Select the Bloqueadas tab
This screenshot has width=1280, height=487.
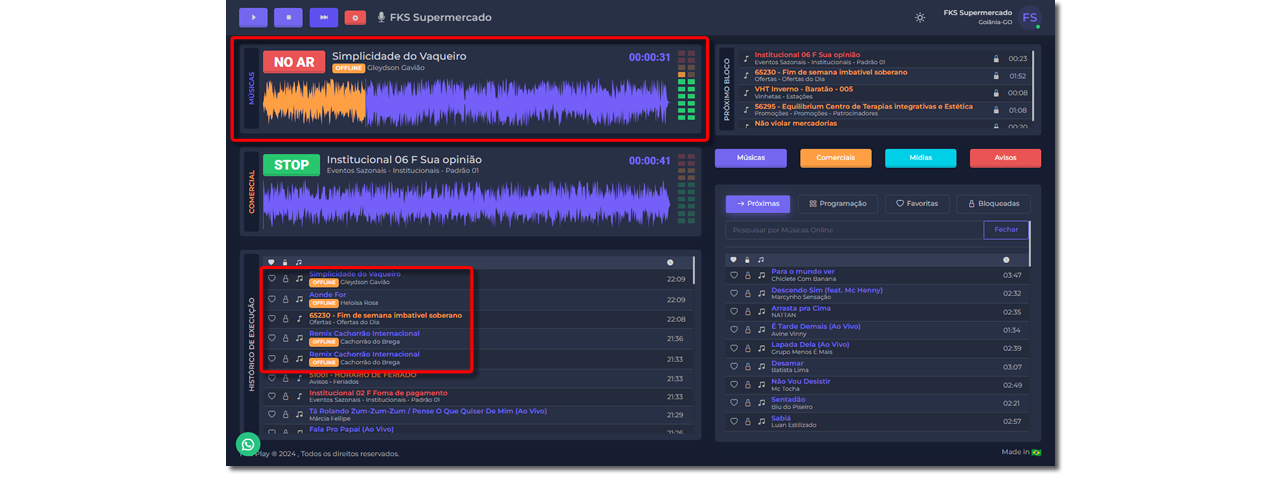[x=993, y=204]
